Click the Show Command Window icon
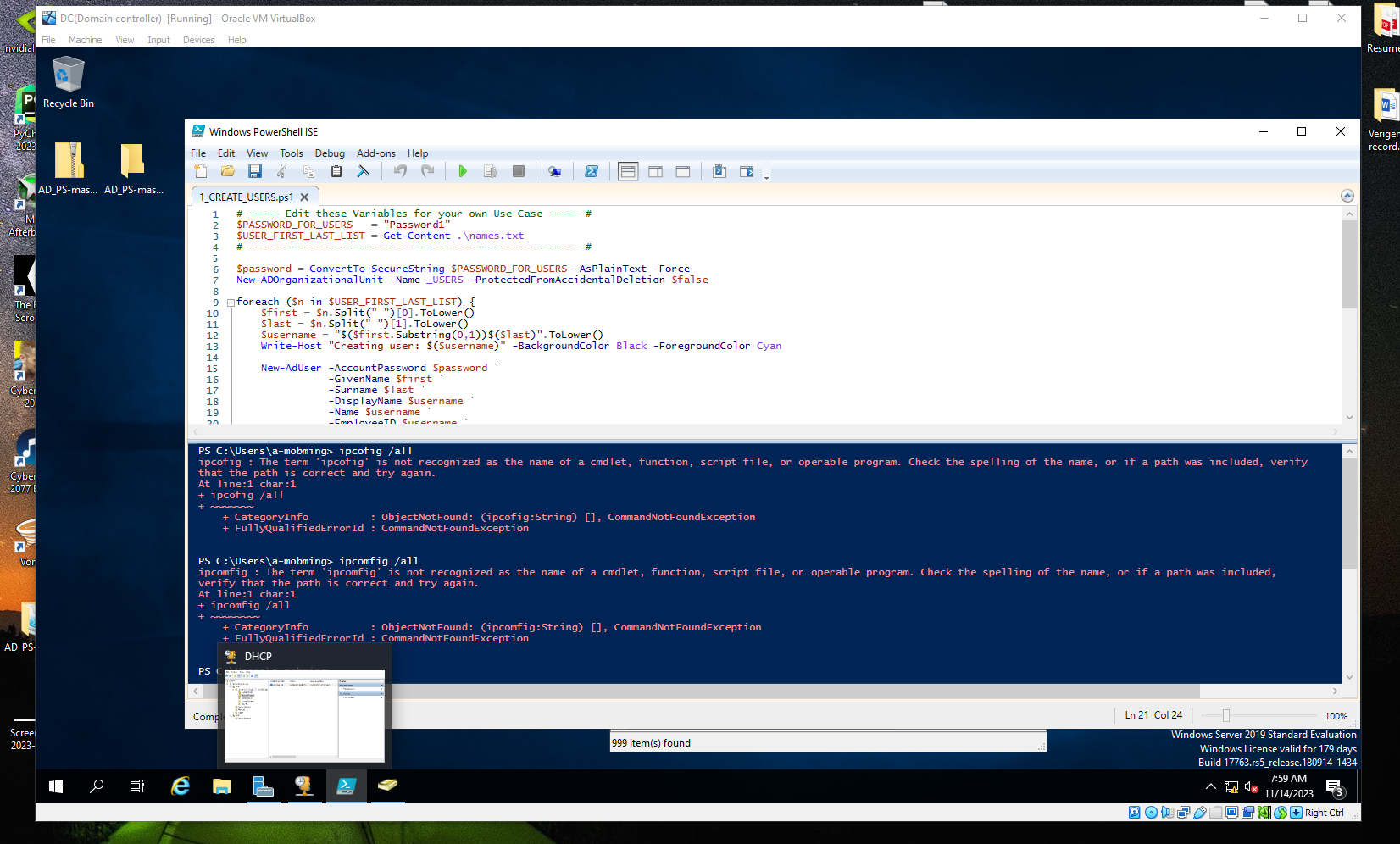This screenshot has height=844, width=1400. 719,171
